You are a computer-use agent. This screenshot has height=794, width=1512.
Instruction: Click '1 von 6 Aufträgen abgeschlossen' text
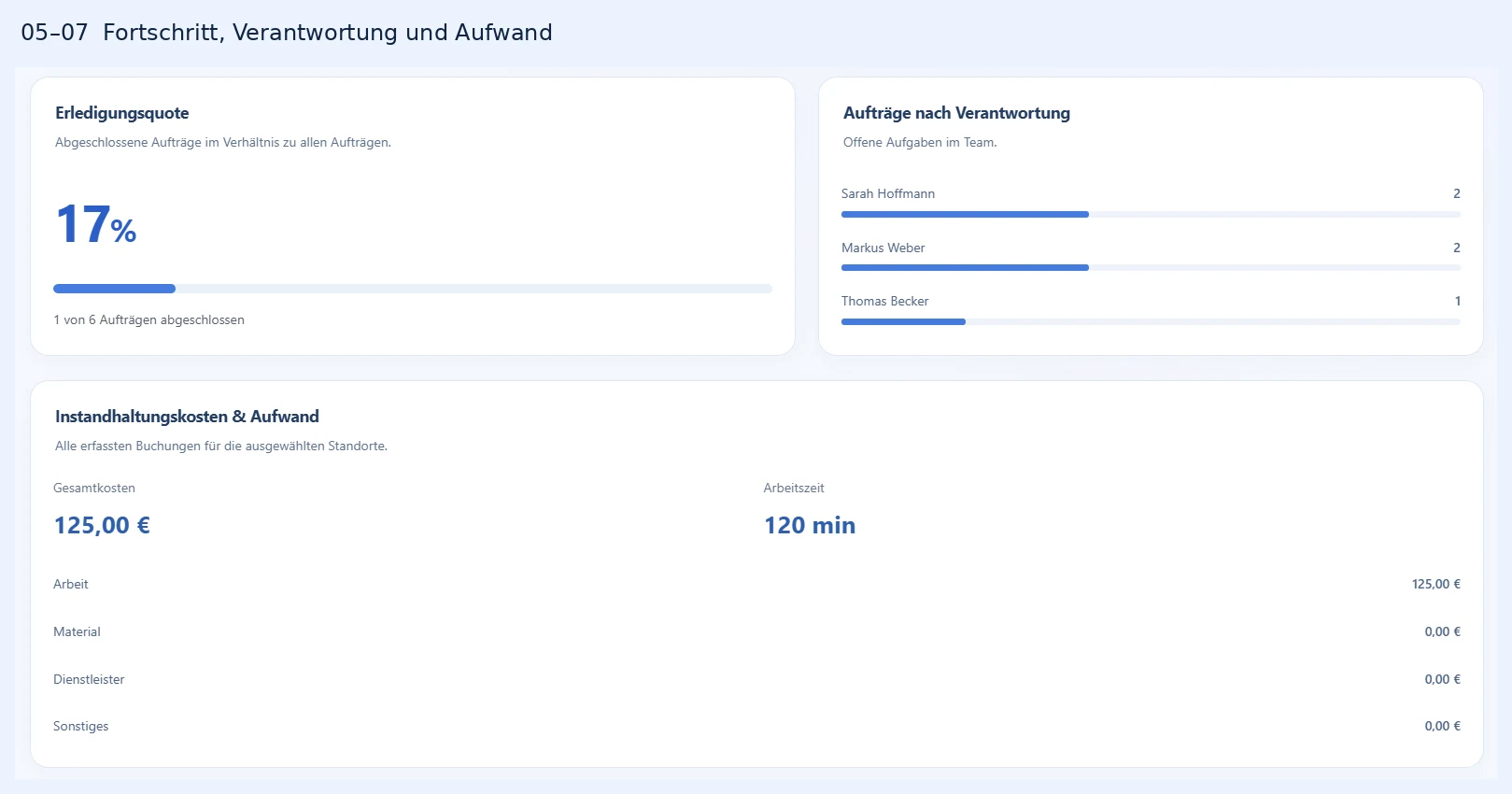point(148,319)
